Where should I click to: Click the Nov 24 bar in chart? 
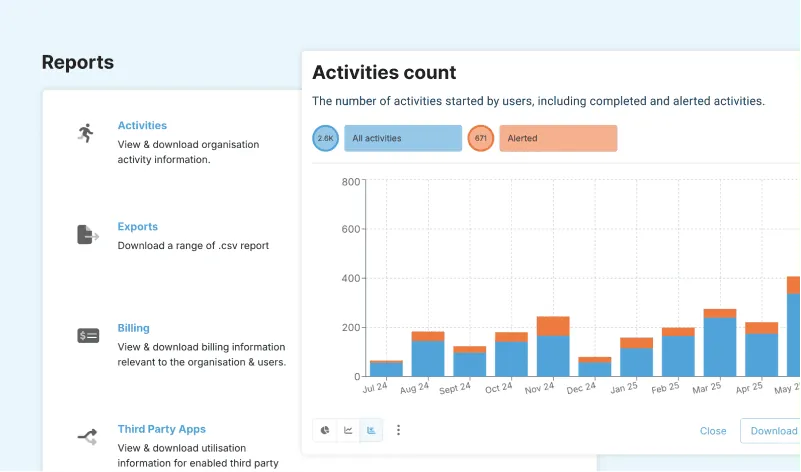[553, 346]
